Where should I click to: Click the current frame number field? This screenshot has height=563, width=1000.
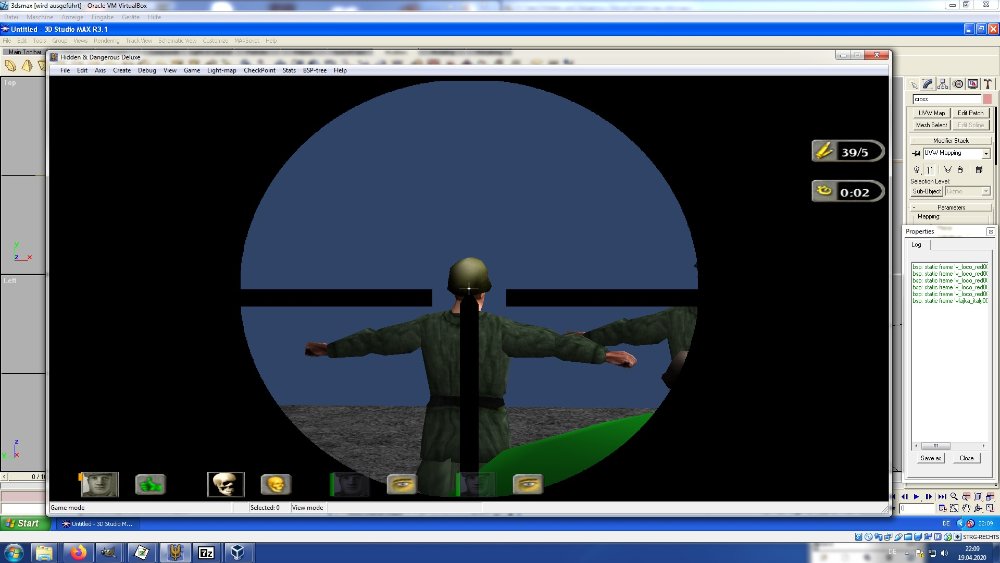(x=916, y=508)
